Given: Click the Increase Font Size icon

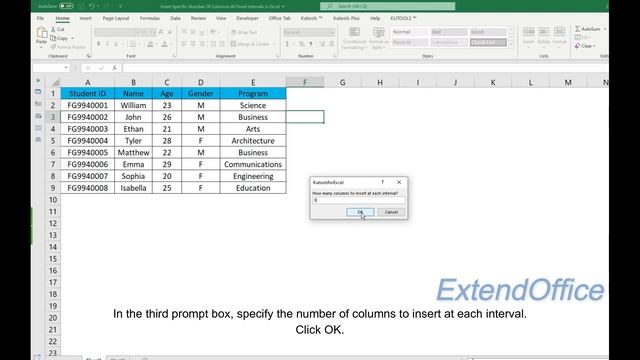Looking at the screenshot, I should click(x=161, y=32).
